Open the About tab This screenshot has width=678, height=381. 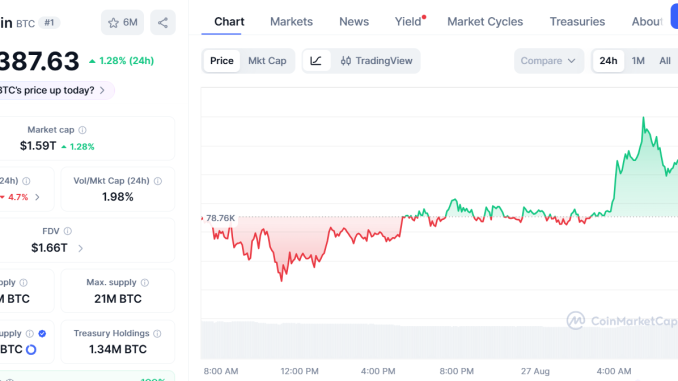[x=647, y=22]
